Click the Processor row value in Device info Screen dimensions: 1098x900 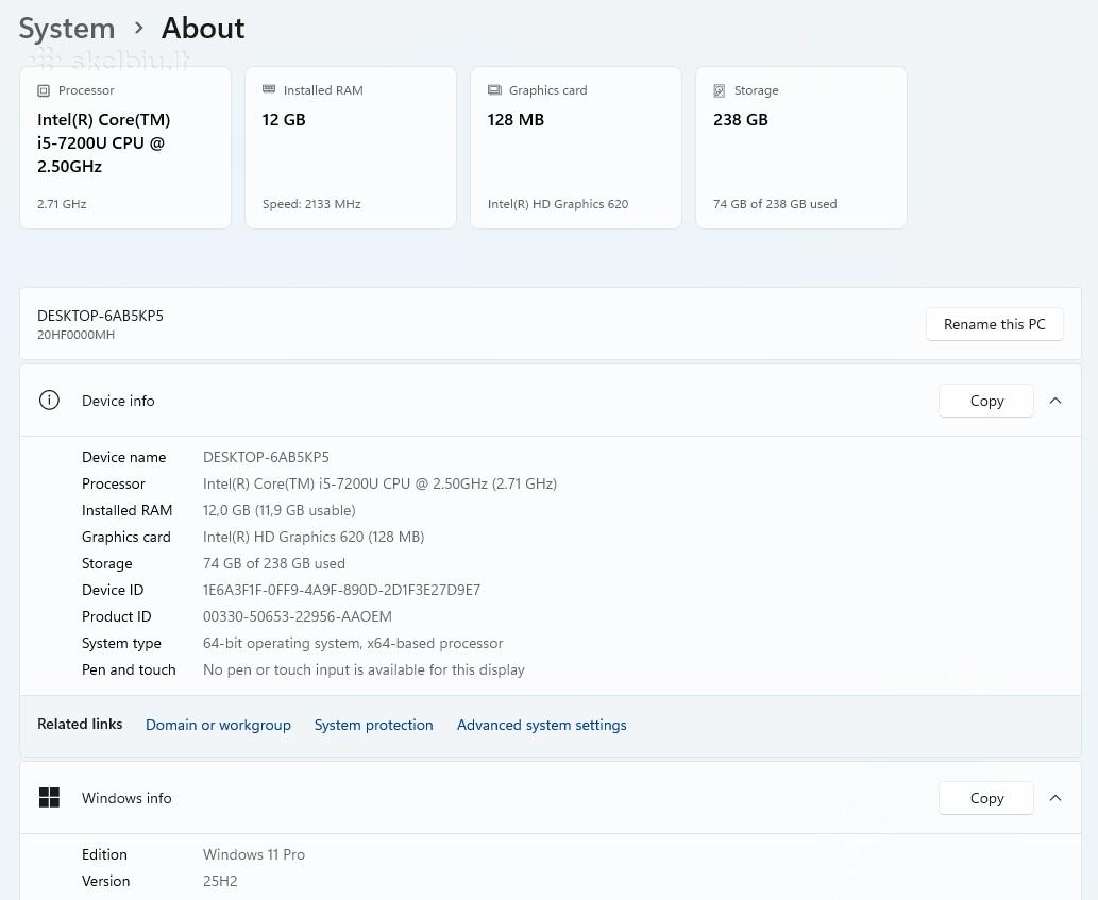point(380,483)
